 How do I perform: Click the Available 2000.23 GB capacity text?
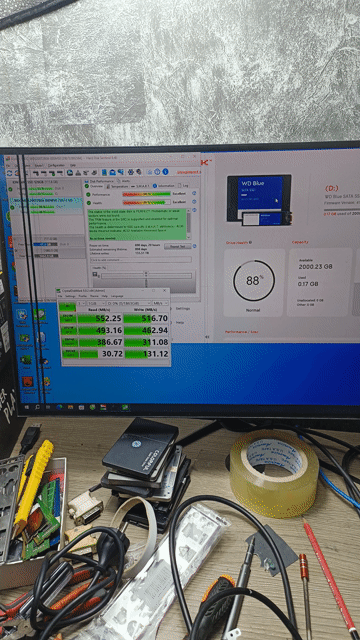point(315,264)
